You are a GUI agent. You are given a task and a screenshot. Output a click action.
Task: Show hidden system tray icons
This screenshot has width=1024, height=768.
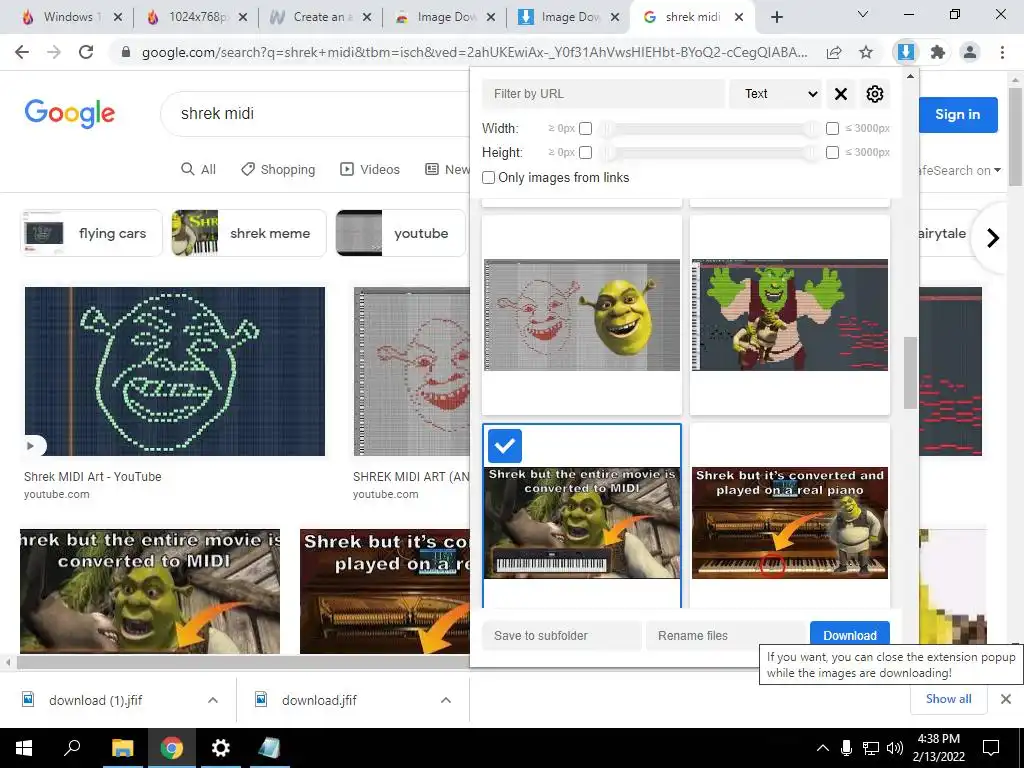[823, 748]
